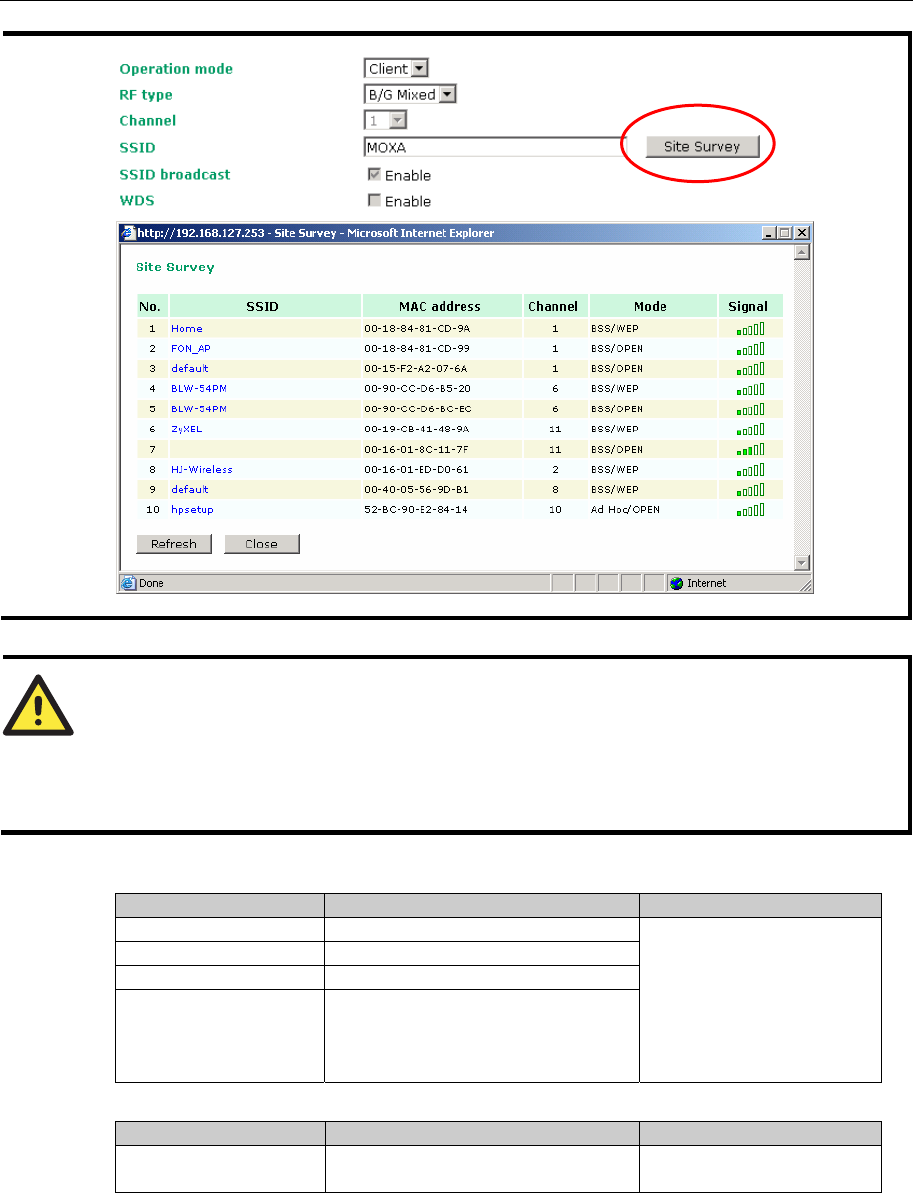Minimize the Site Survey popup window
Image resolution: width=913 pixels, height=1193 pixels.
pyautogui.click(x=769, y=233)
